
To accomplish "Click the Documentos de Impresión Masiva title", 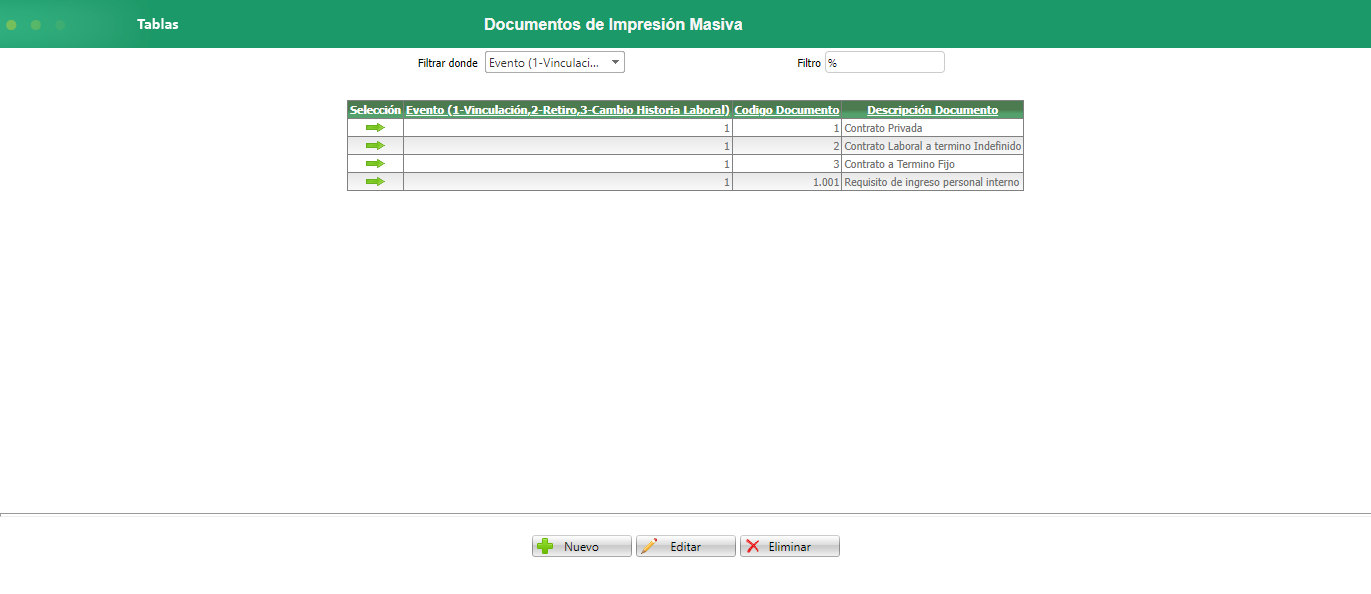I will (x=613, y=24).
